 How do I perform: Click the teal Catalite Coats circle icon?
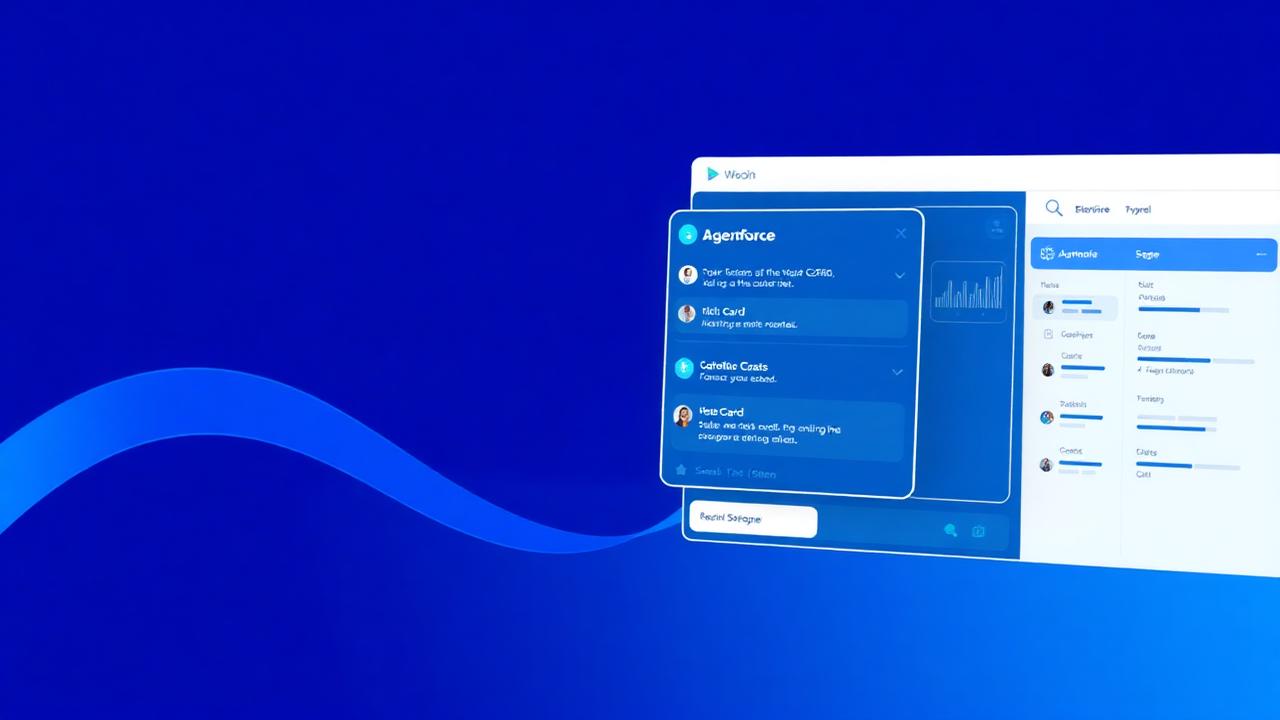(684, 368)
